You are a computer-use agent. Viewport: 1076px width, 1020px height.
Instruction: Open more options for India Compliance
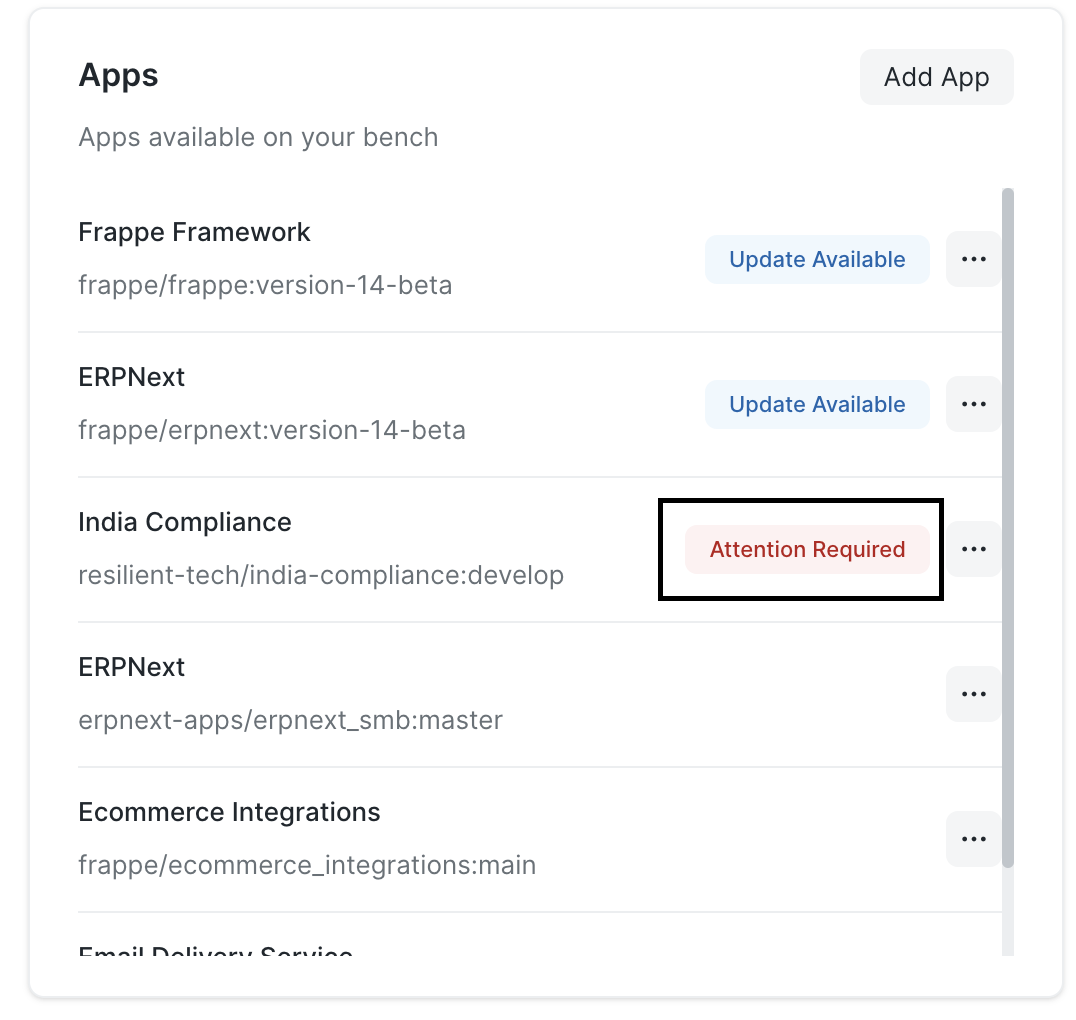click(x=973, y=549)
